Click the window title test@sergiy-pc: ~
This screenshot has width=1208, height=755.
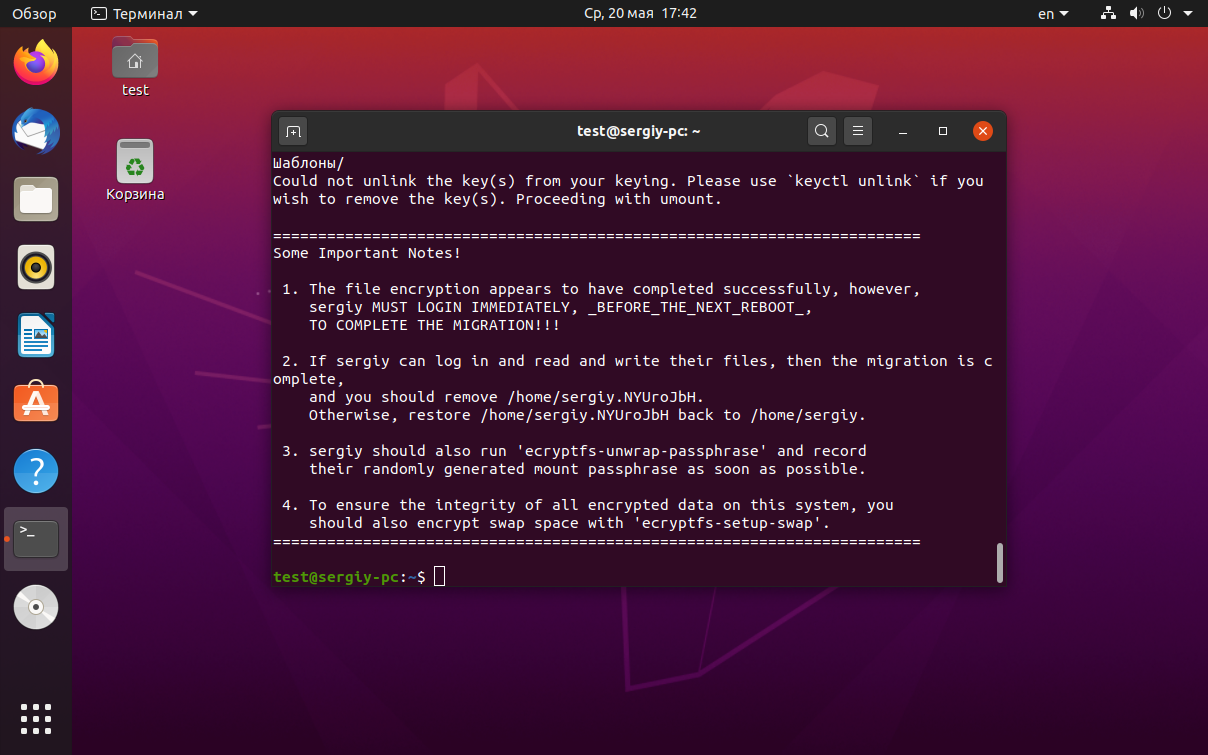tap(639, 131)
